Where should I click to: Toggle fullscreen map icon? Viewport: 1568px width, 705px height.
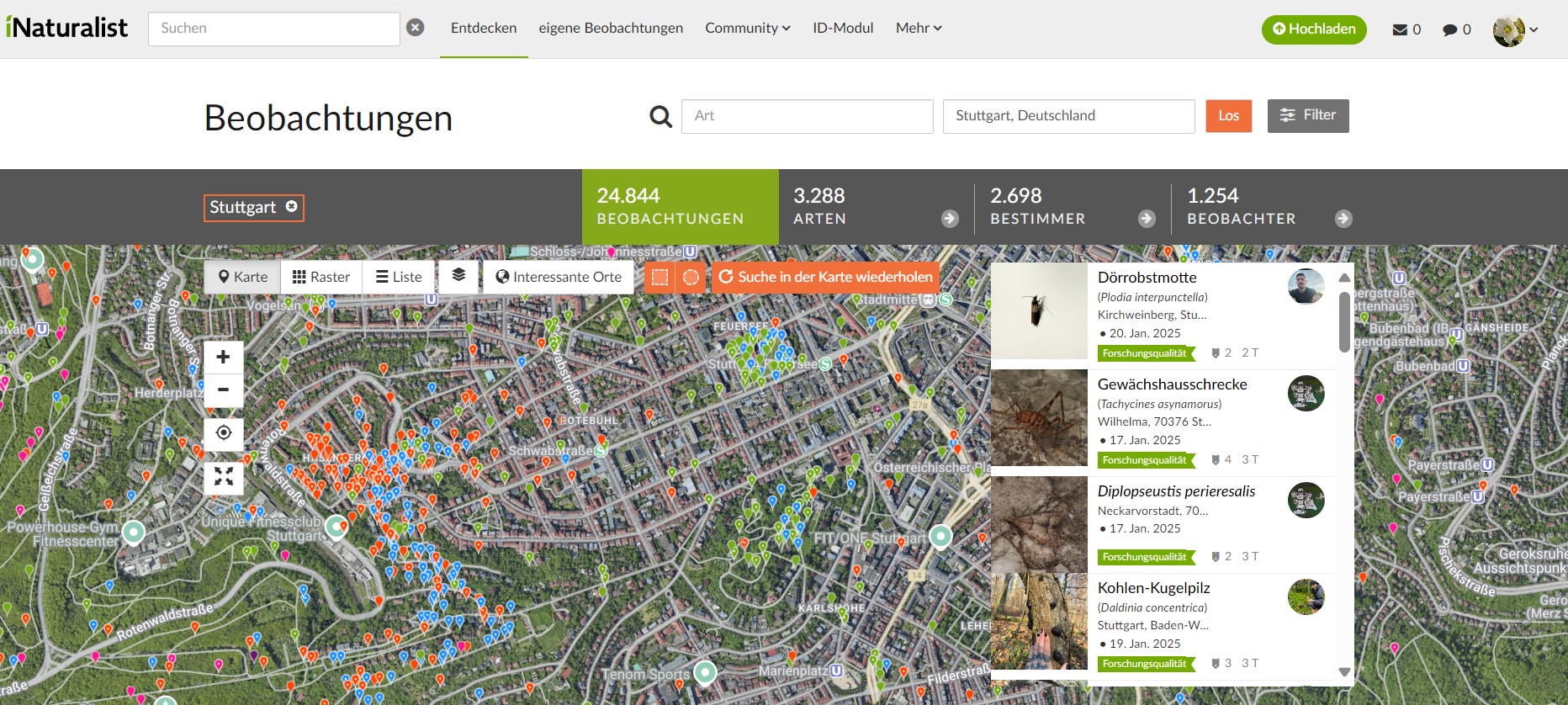tap(224, 477)
